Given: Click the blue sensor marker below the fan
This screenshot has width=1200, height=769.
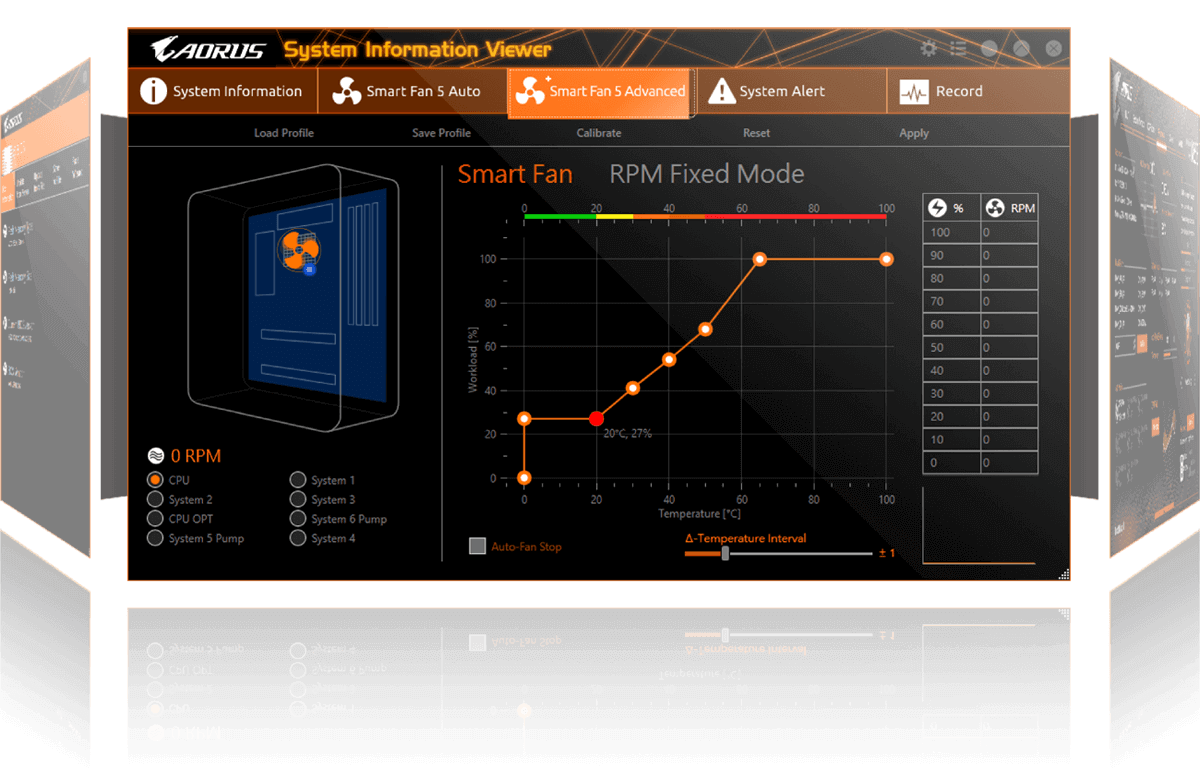Looking at the screenshot, I should coord(310,269).
